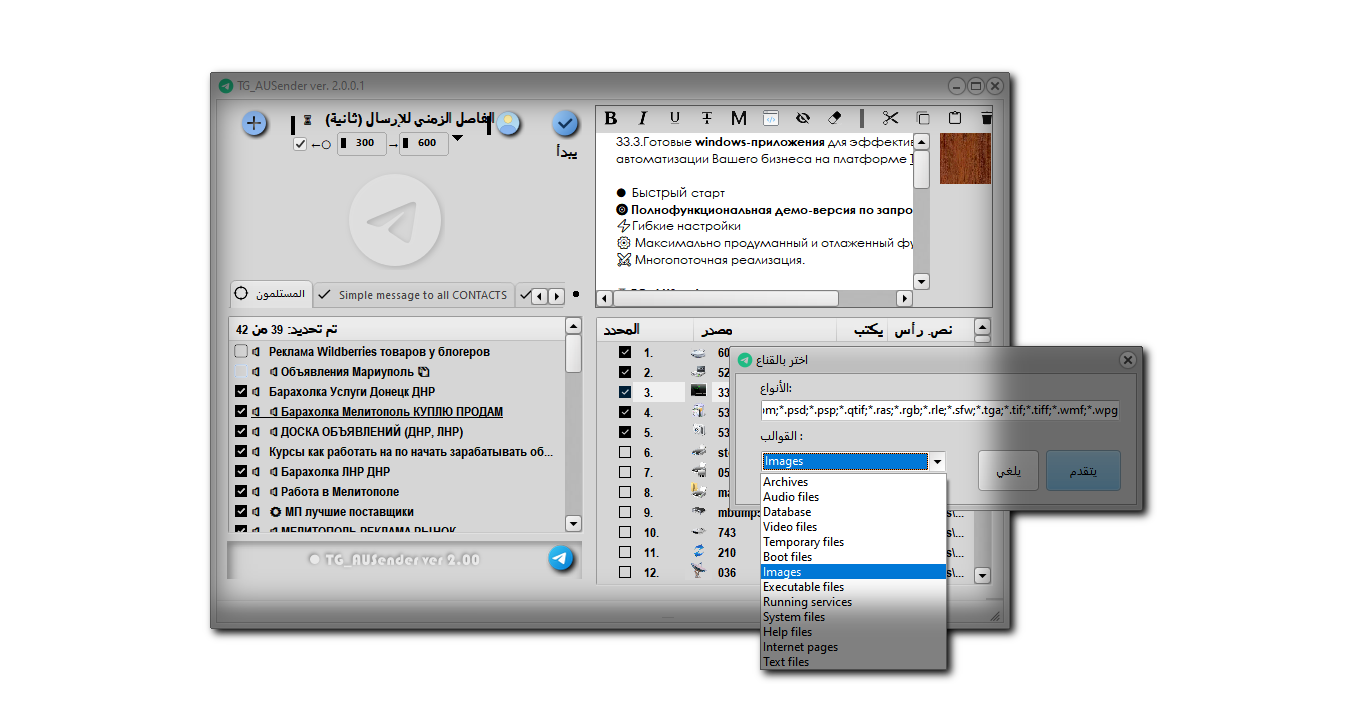Check the checkbox for source row 12
The image size is (1366, 708).
pyautogui.click(x=625, y=572)
